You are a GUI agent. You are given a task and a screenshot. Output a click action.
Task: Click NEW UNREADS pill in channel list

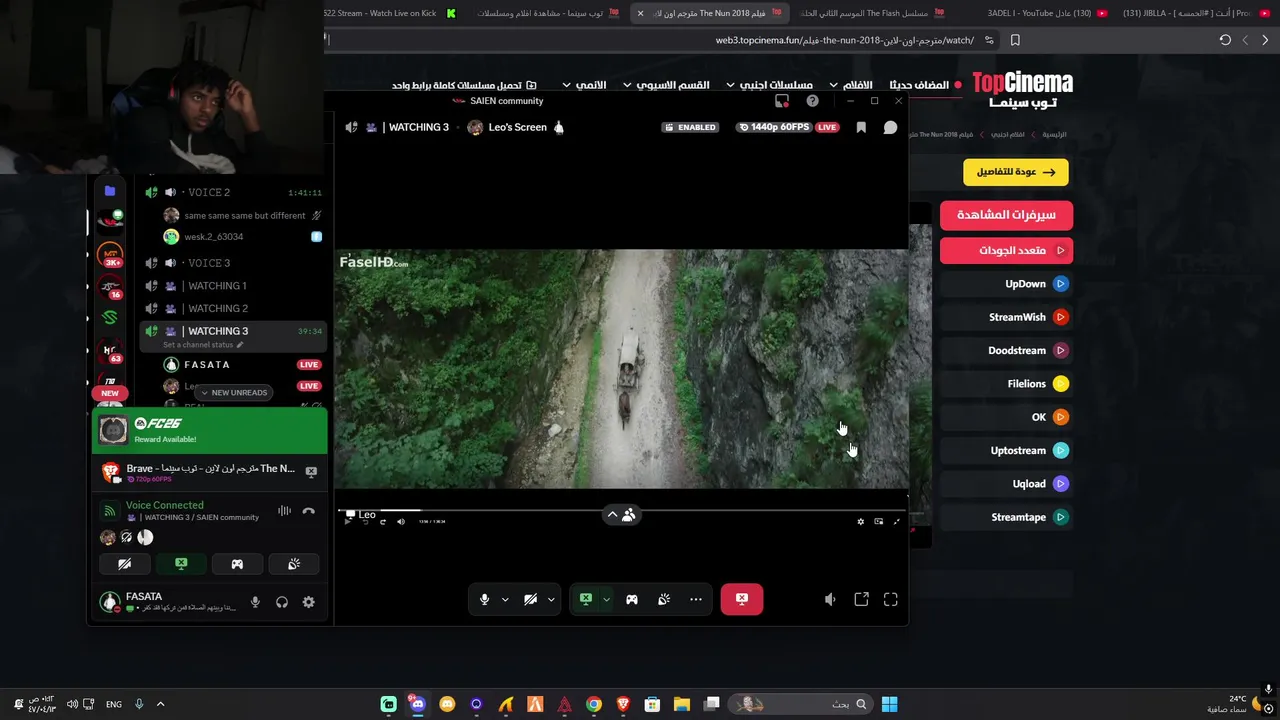(234, 393)
